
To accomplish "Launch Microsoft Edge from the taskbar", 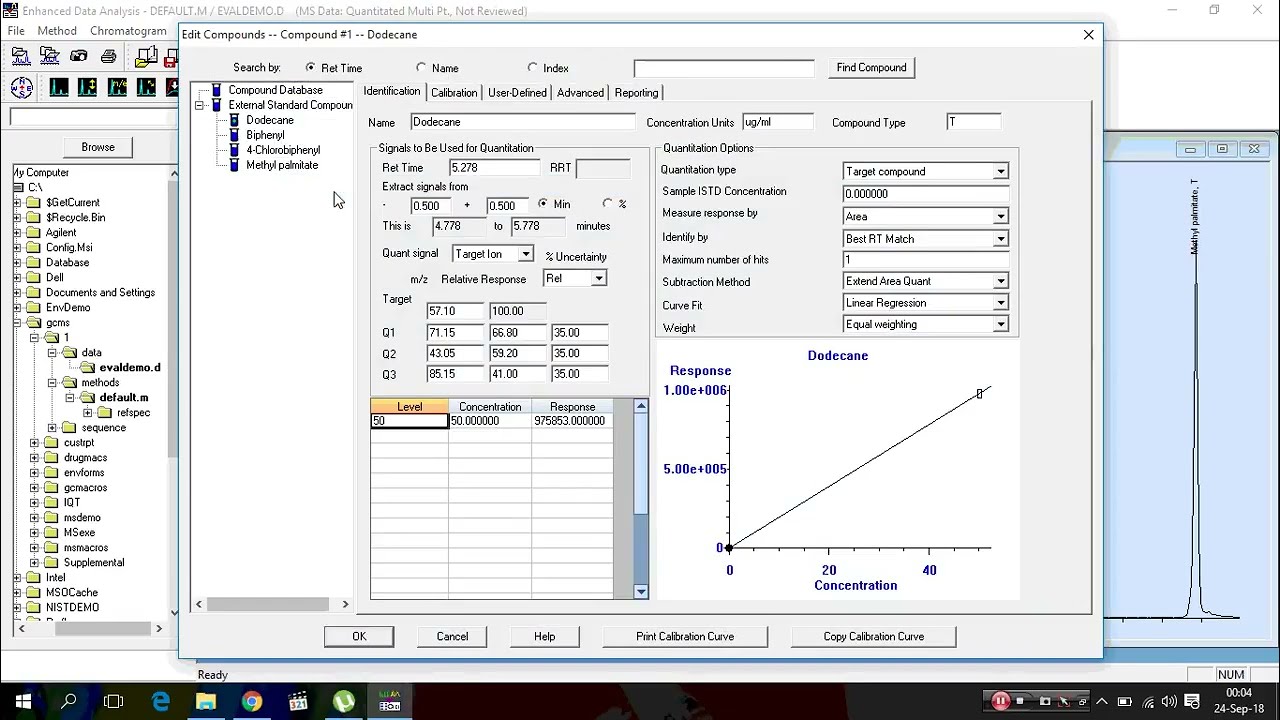I will (x=160, y=701).
